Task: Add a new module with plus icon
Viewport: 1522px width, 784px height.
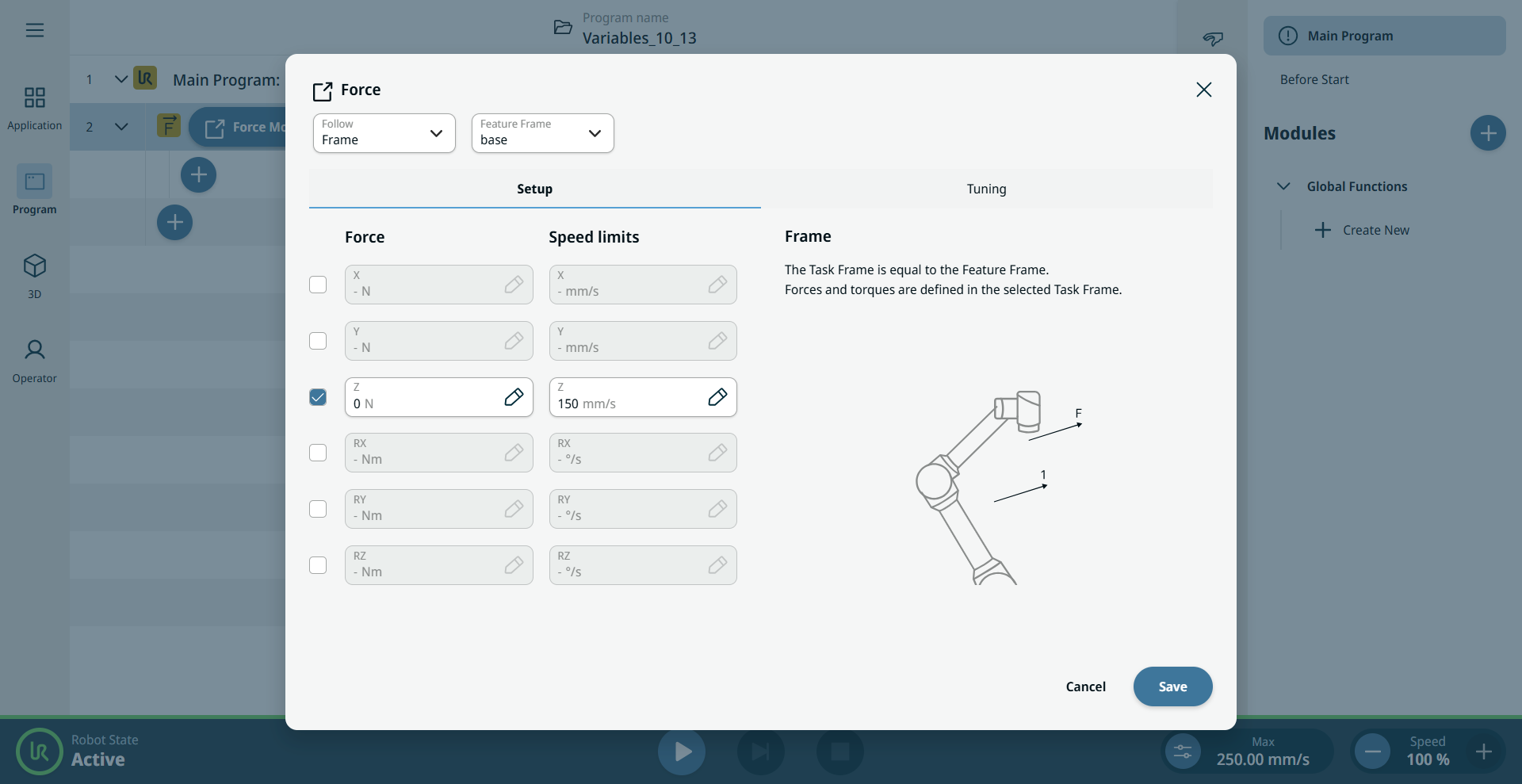Action: (1488, 133)
